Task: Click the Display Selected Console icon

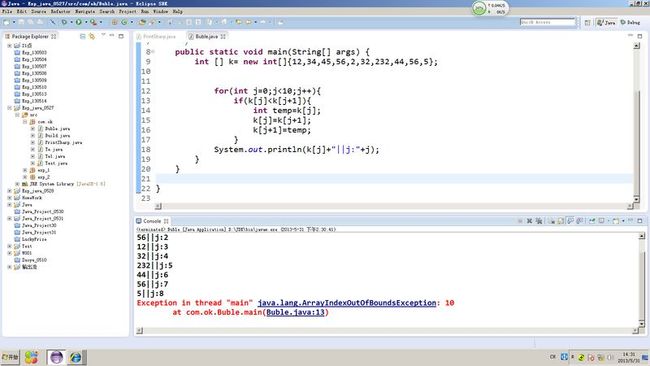Action: click(601, 221)
